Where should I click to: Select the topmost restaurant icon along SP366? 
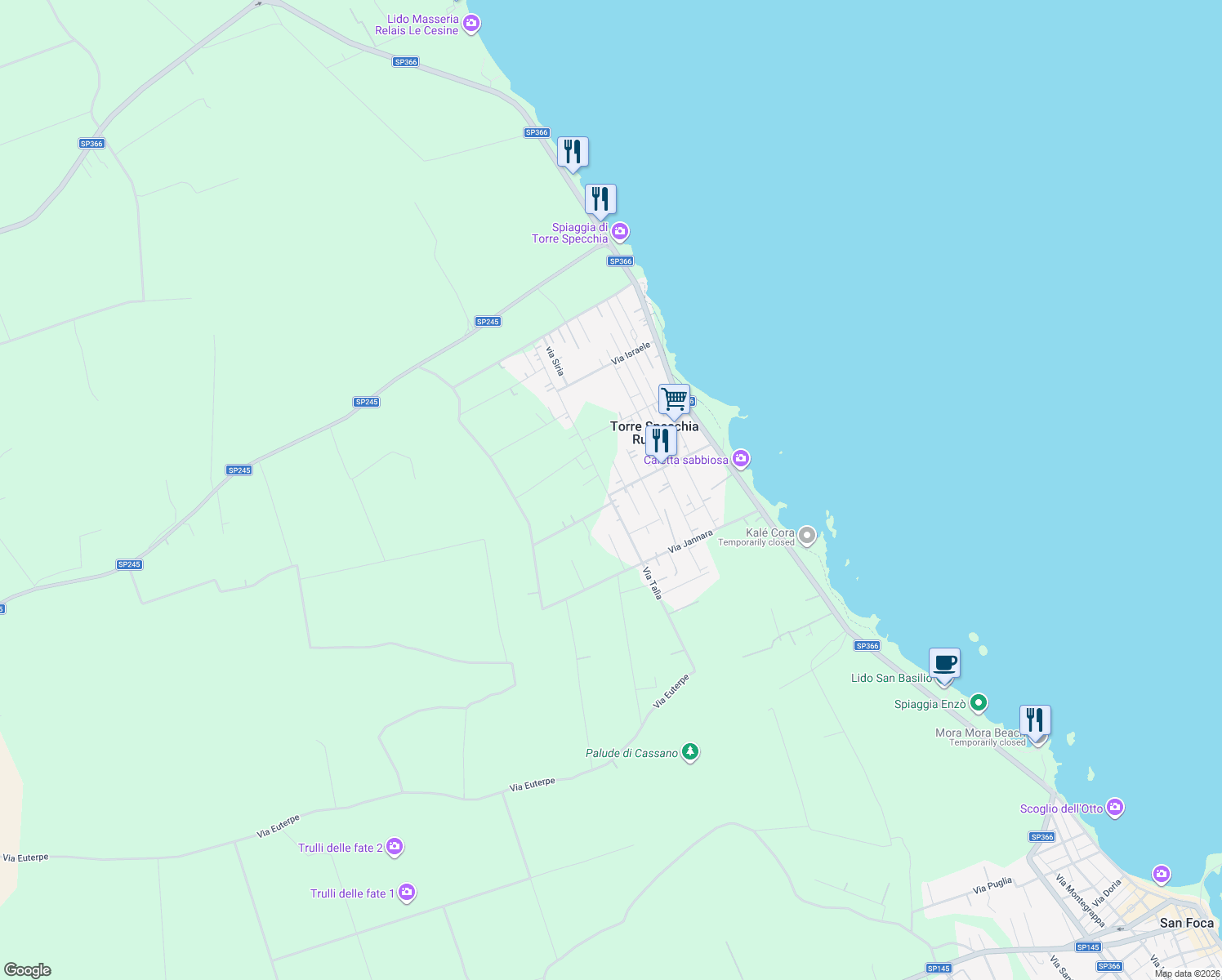573,150
